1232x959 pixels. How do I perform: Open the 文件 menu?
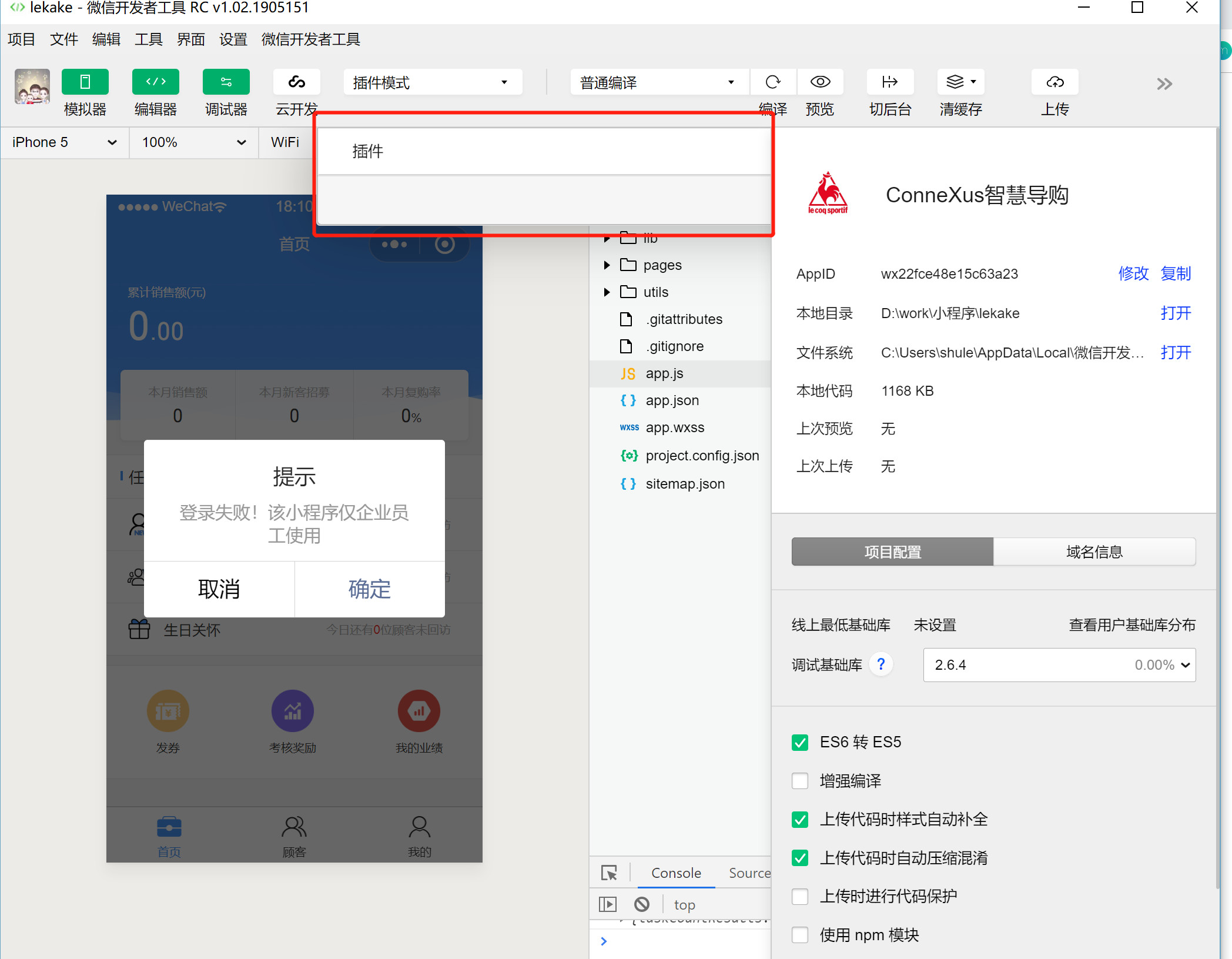click(x=64, y=39)
